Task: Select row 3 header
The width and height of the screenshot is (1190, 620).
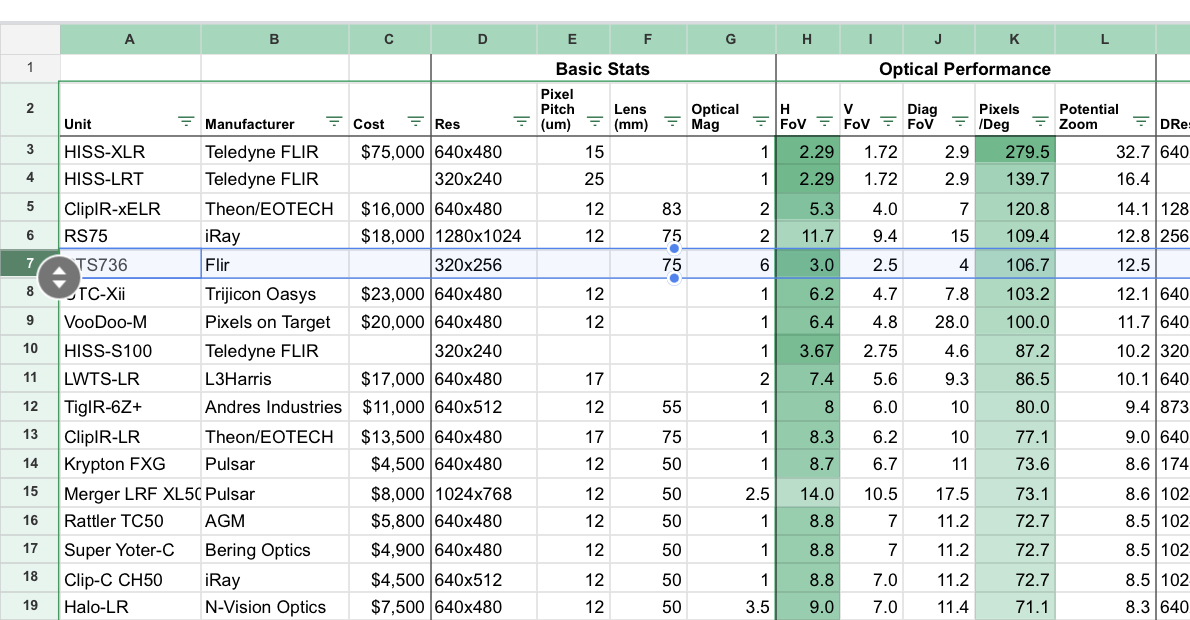Action: coord(30,150)
